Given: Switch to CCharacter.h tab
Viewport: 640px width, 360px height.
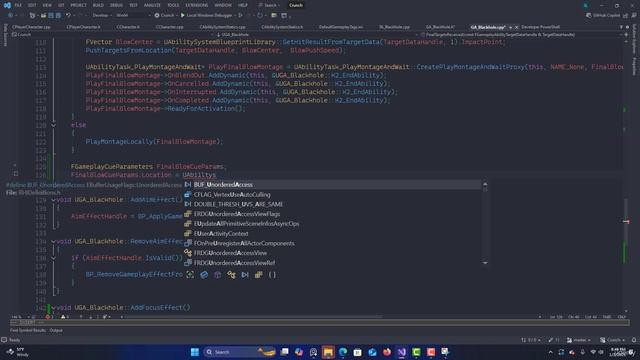Looking at the screenshot, I should (x=128, y=27).
